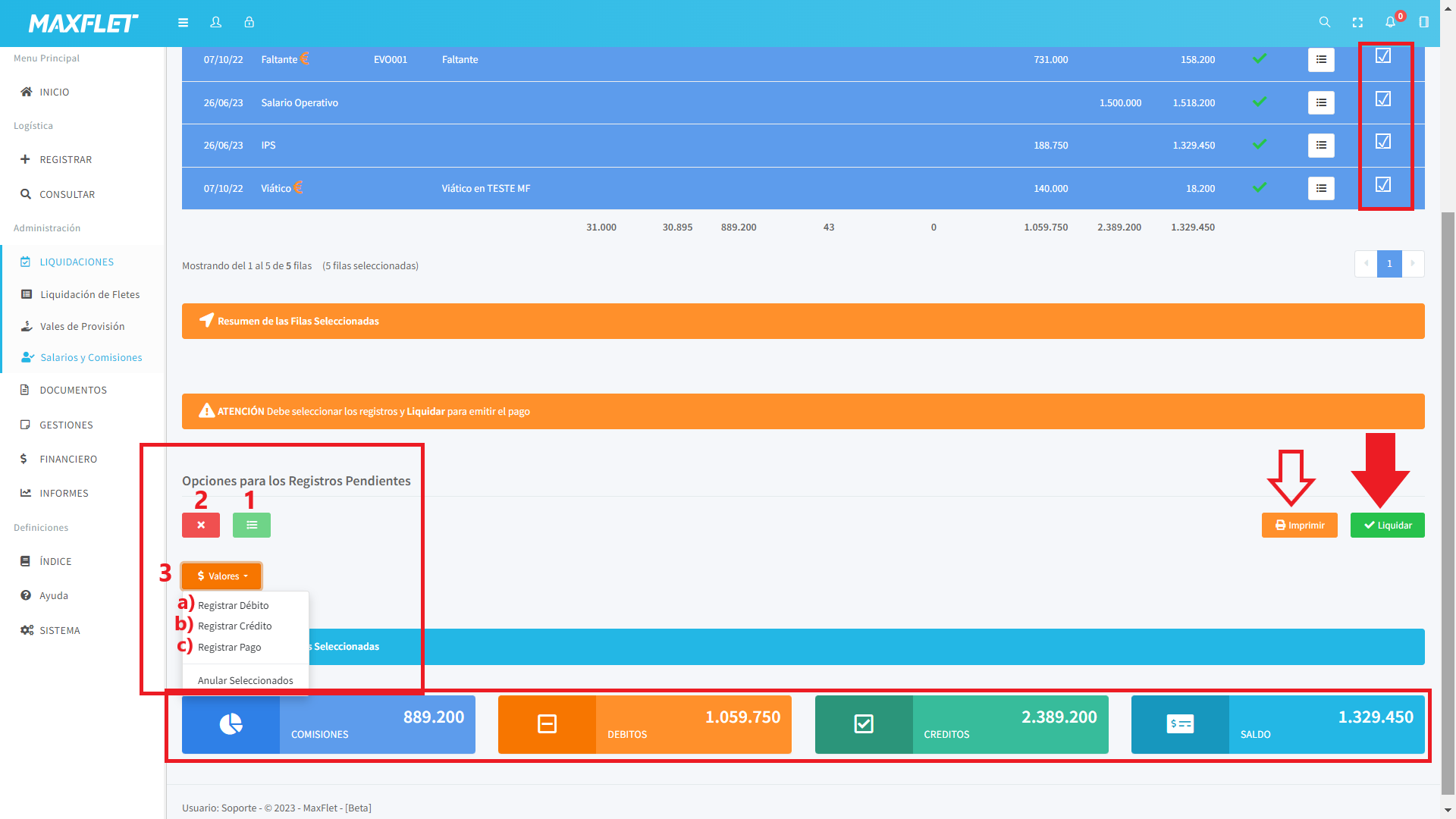The image size is (1456, 819).
Task: Click the orange Imprimir button
Action: point(1299,525)
